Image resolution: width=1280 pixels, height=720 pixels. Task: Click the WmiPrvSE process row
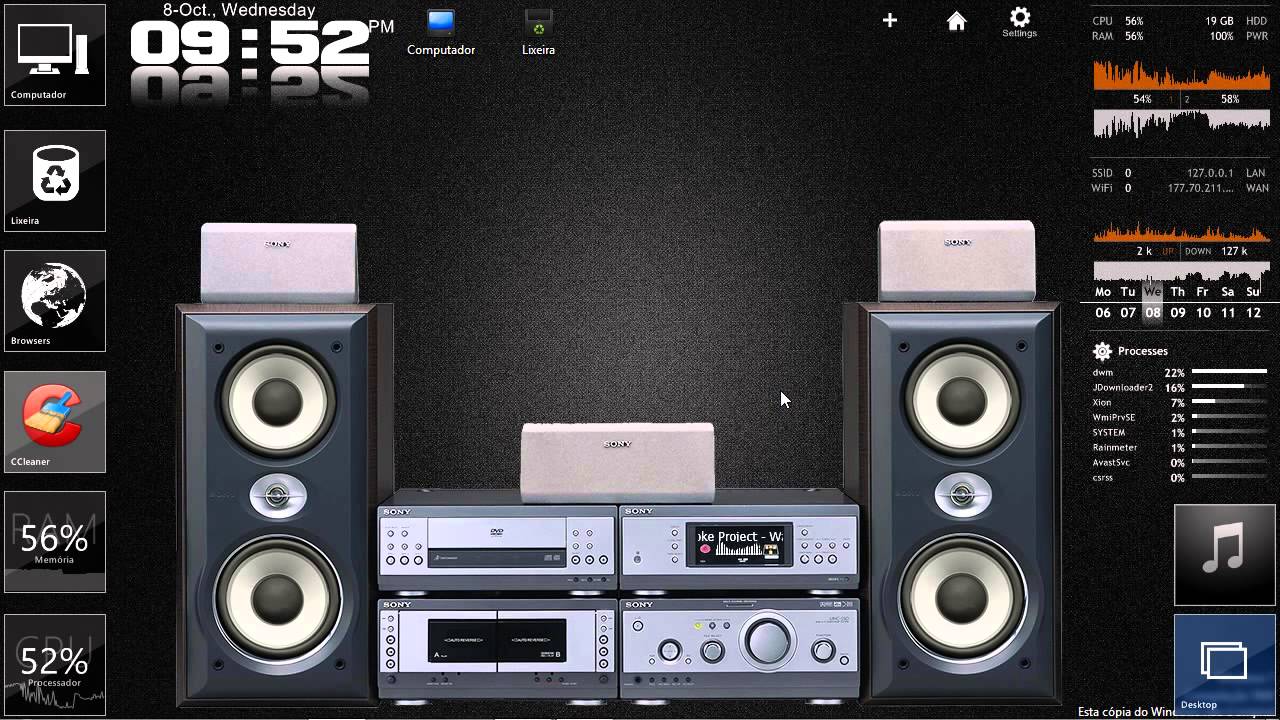(x=1180, y=417)
